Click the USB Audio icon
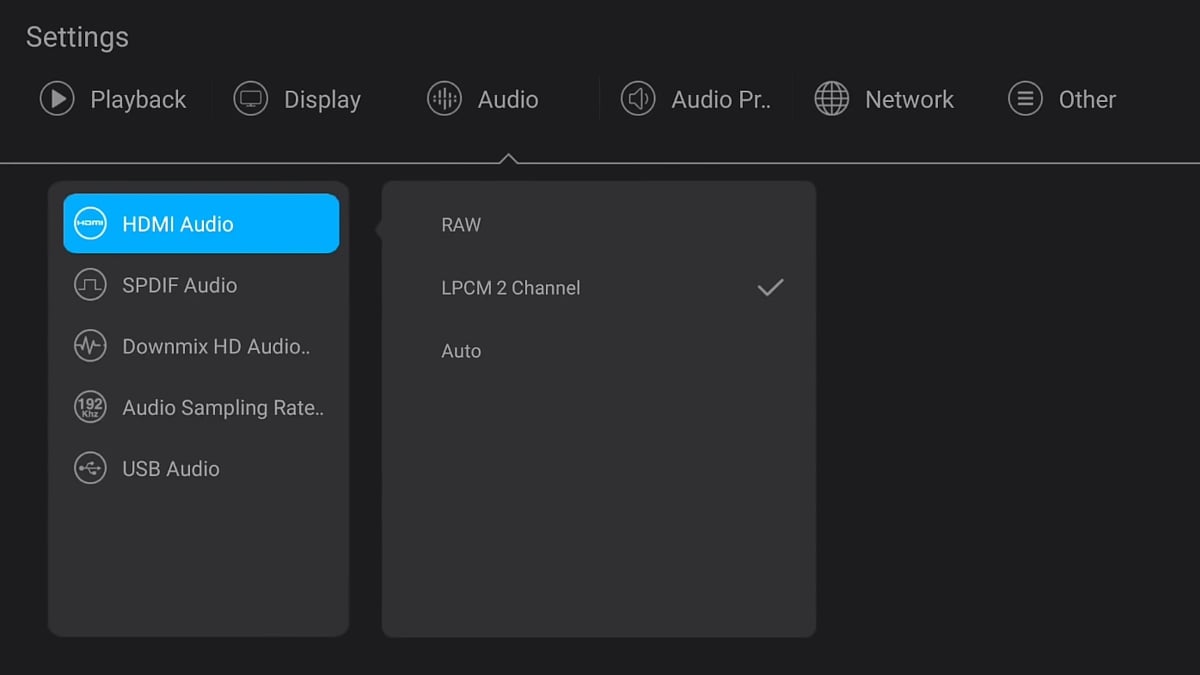Image resolution: width=1200 pixels, height=675 pixels. tap(90, 469)
